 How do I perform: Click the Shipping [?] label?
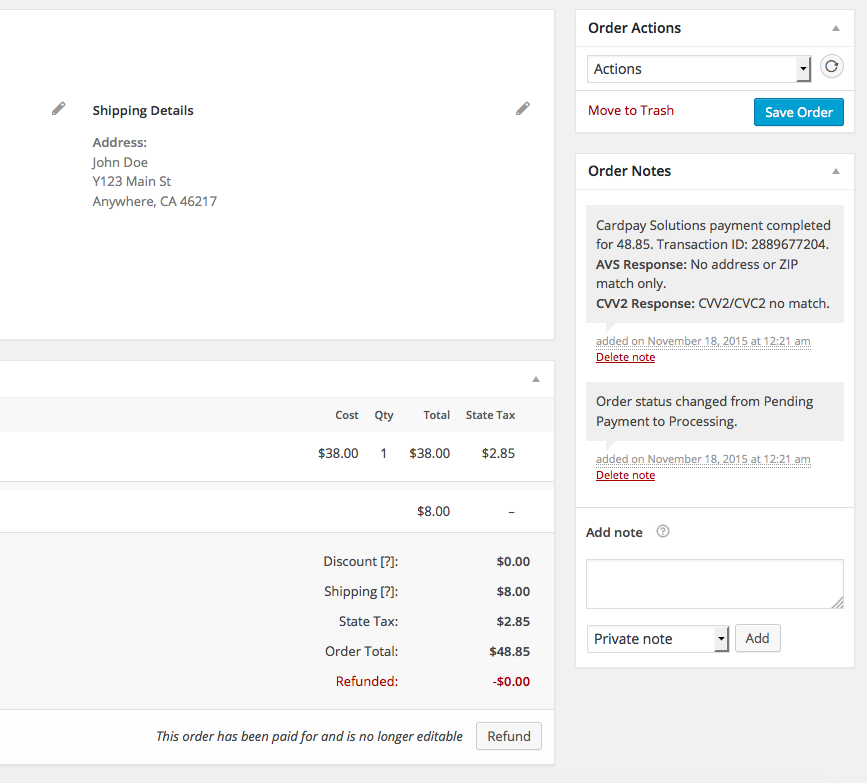coord(361,591)
